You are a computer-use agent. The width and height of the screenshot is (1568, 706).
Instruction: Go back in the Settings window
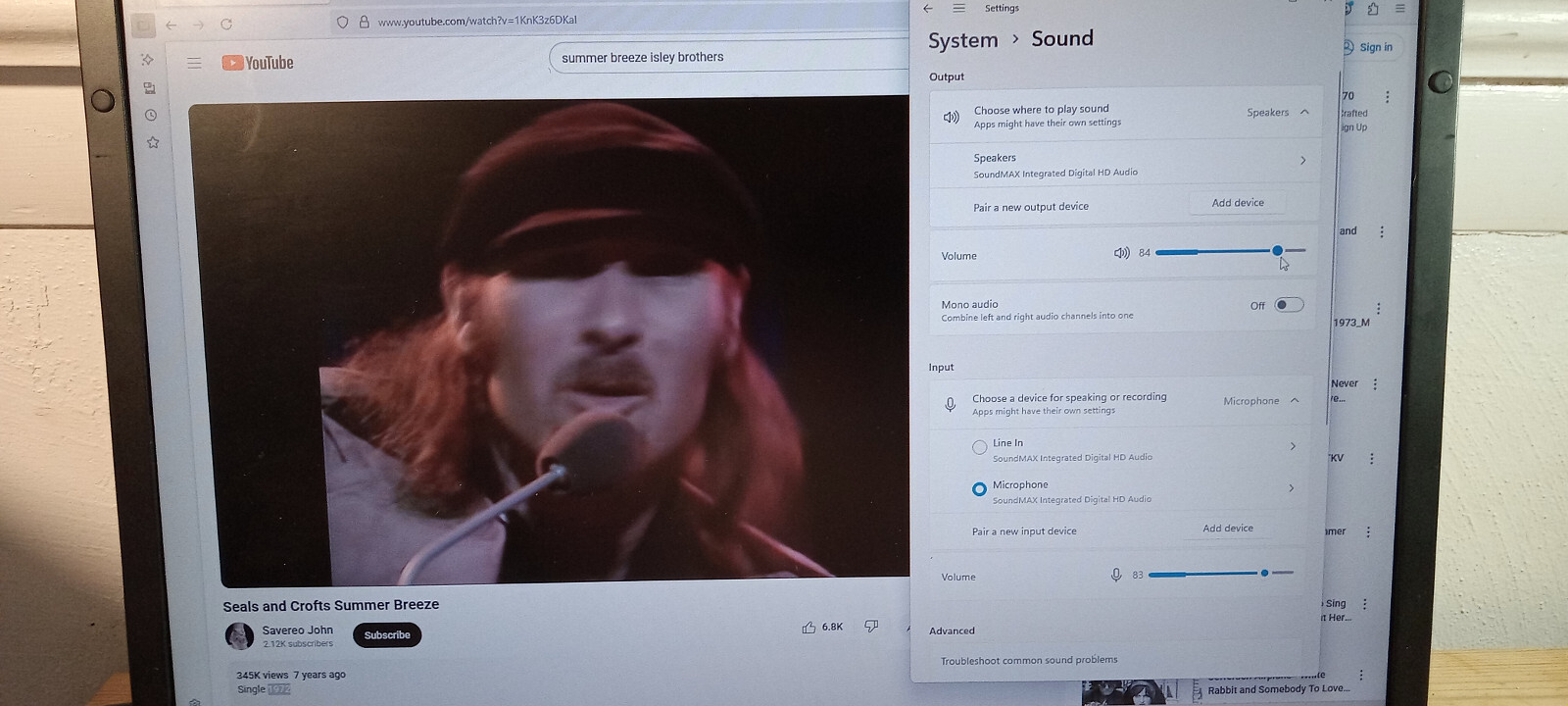pos(928,8)
